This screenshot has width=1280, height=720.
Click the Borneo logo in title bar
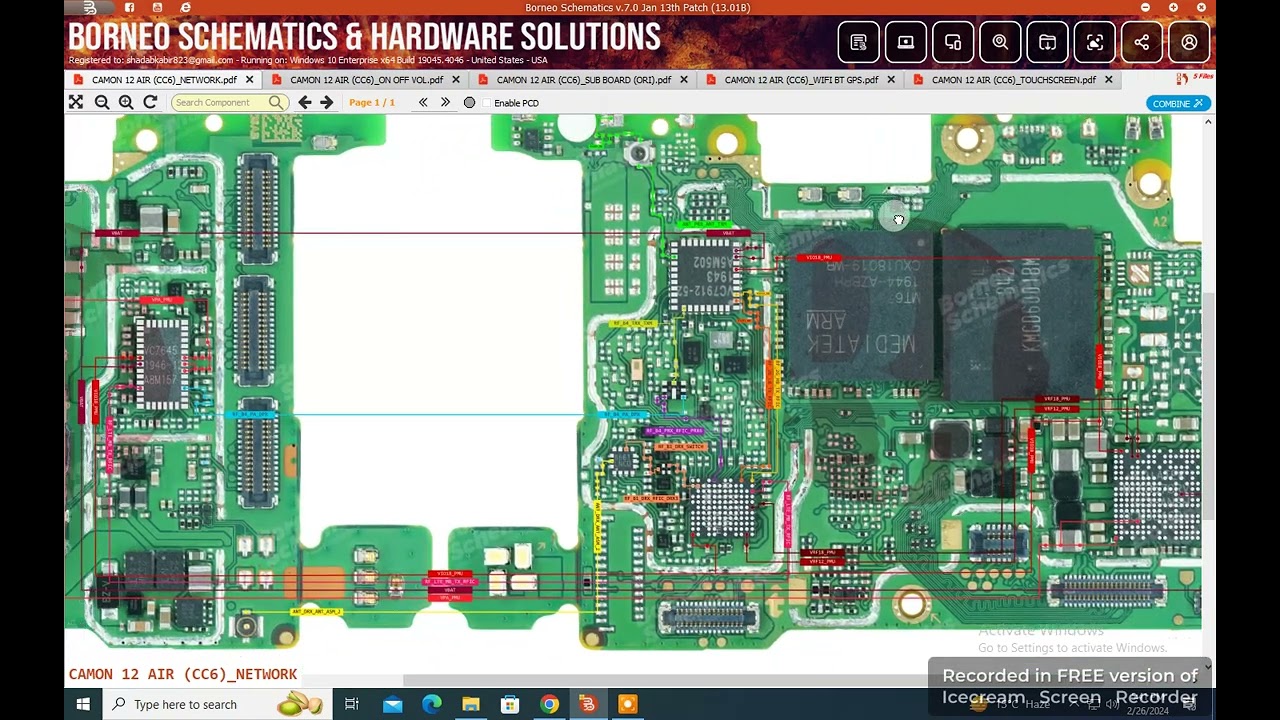[89, 8]
